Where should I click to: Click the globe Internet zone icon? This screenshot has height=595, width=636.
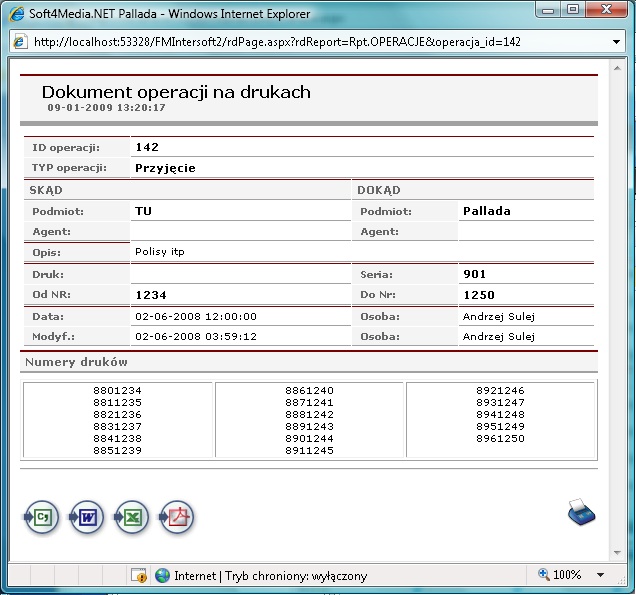[x=163, y=575]
